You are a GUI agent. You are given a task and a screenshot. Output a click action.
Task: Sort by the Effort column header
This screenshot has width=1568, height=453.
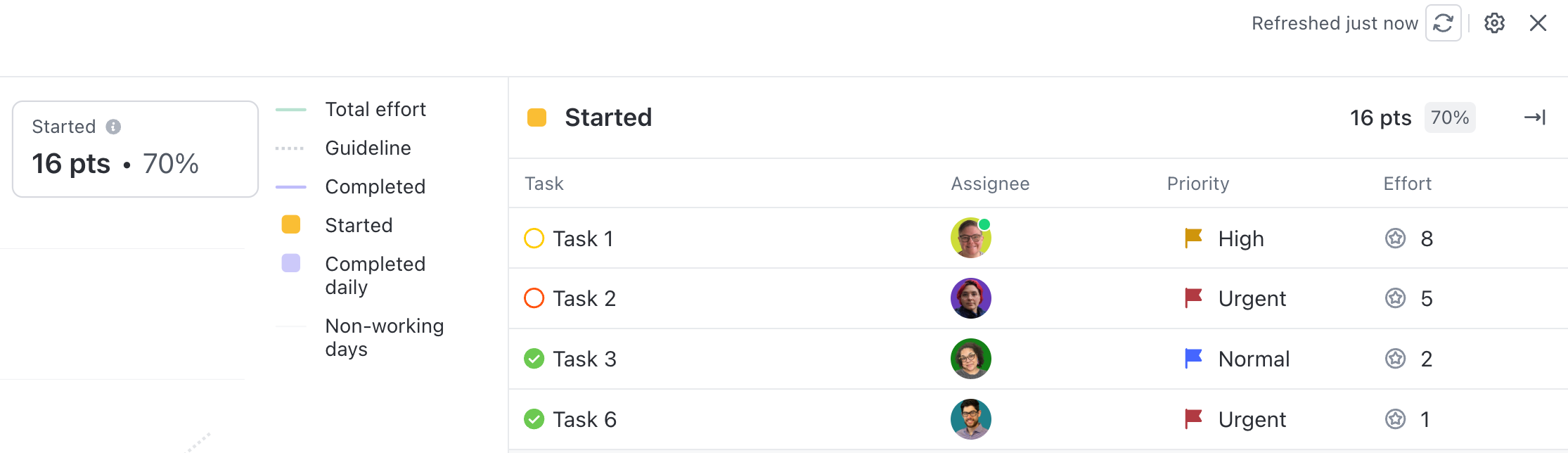pyautogui.click(x=1407, y=184)
